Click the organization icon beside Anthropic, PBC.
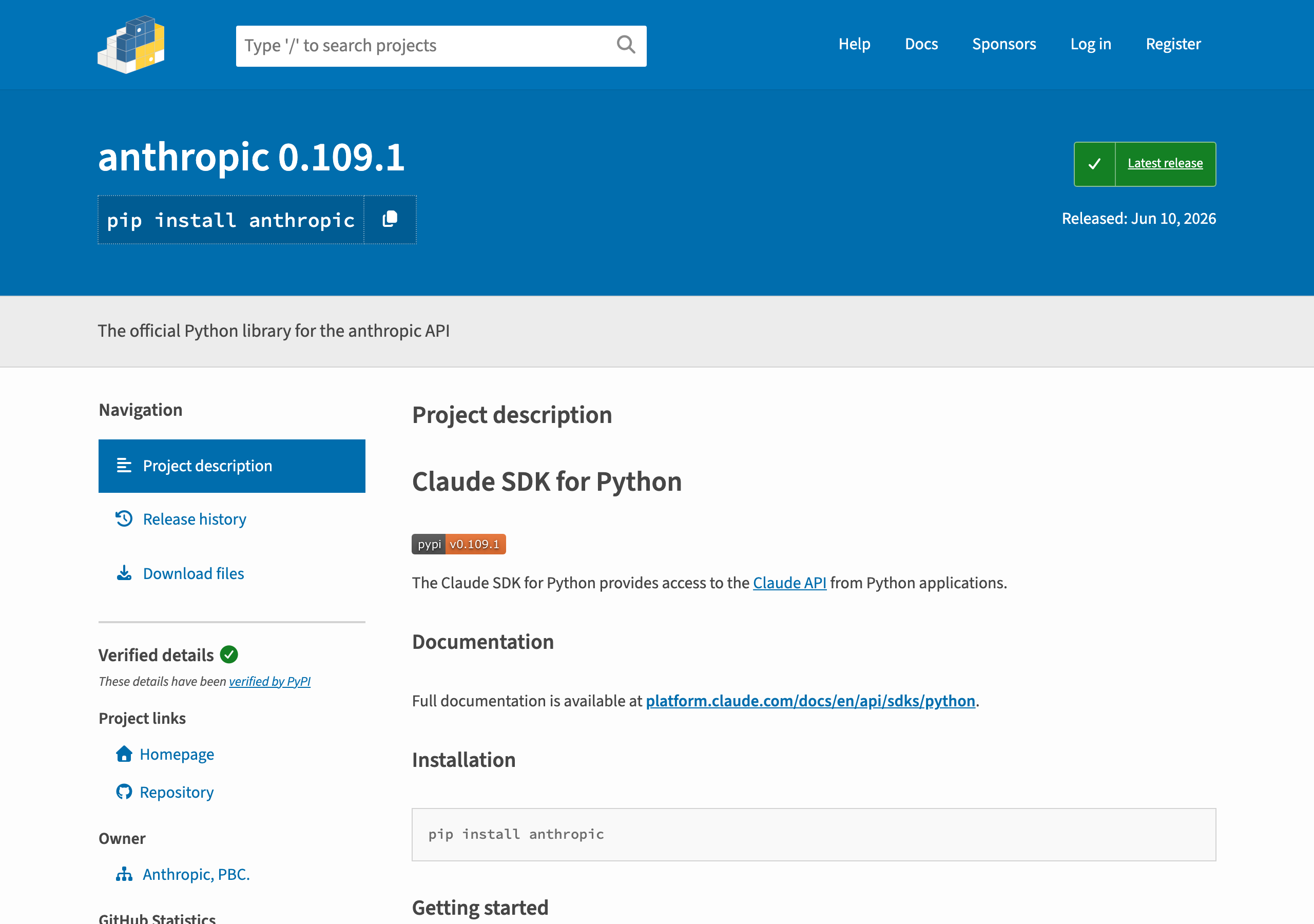 coord(124,874)
